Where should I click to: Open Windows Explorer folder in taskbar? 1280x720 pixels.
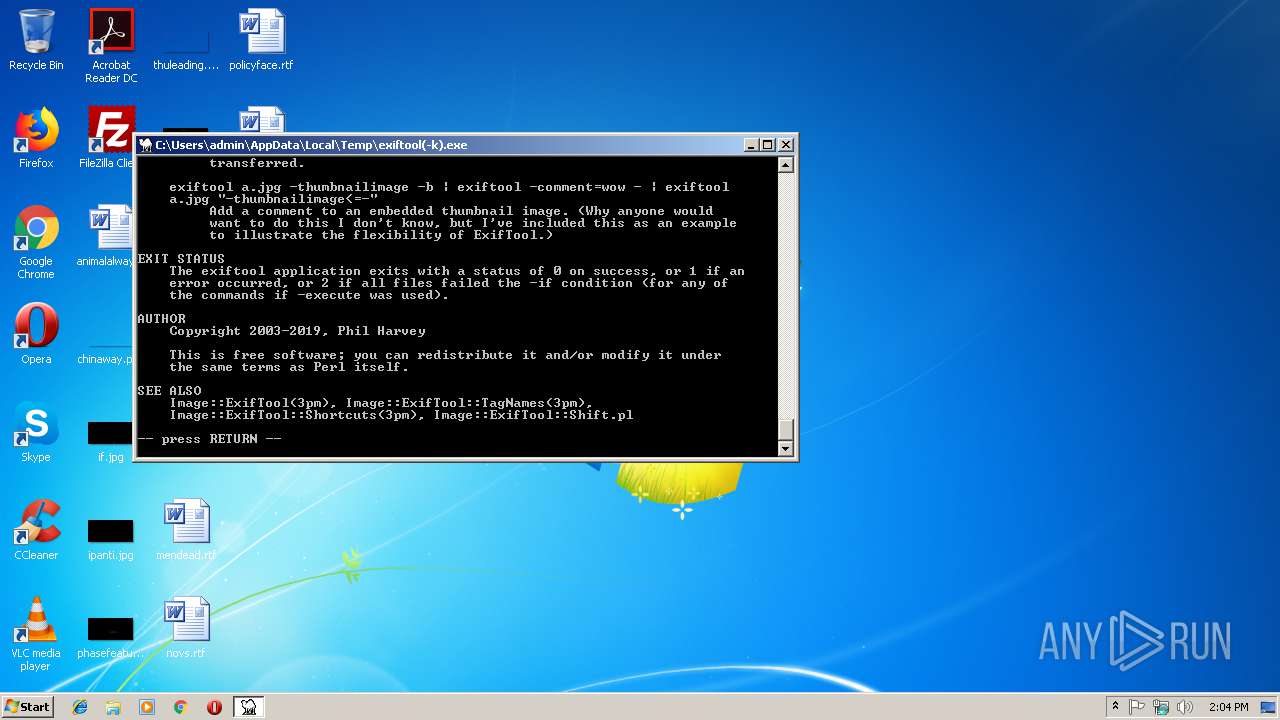(113, 707)
